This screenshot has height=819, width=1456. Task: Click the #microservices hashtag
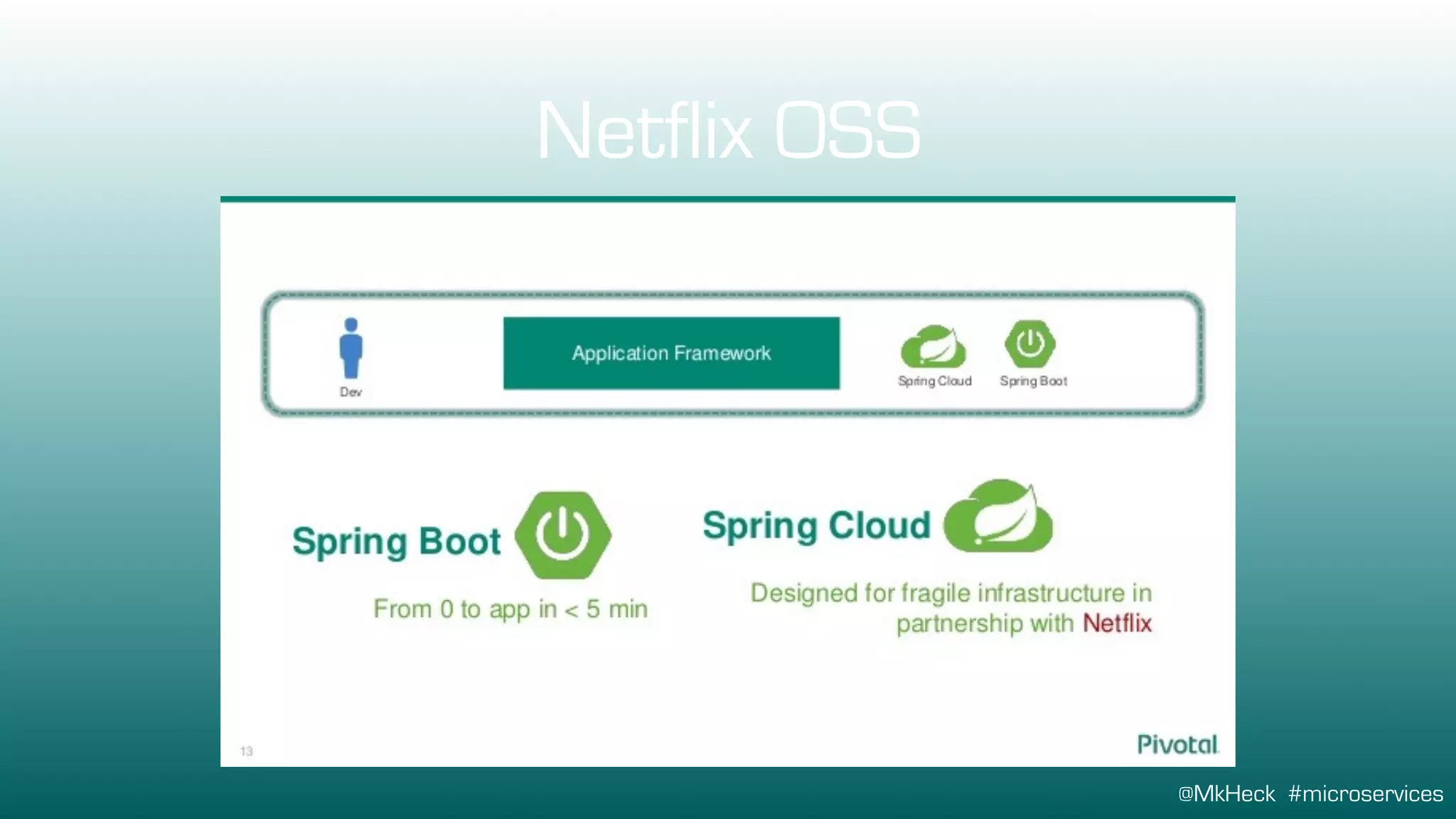1366,793
